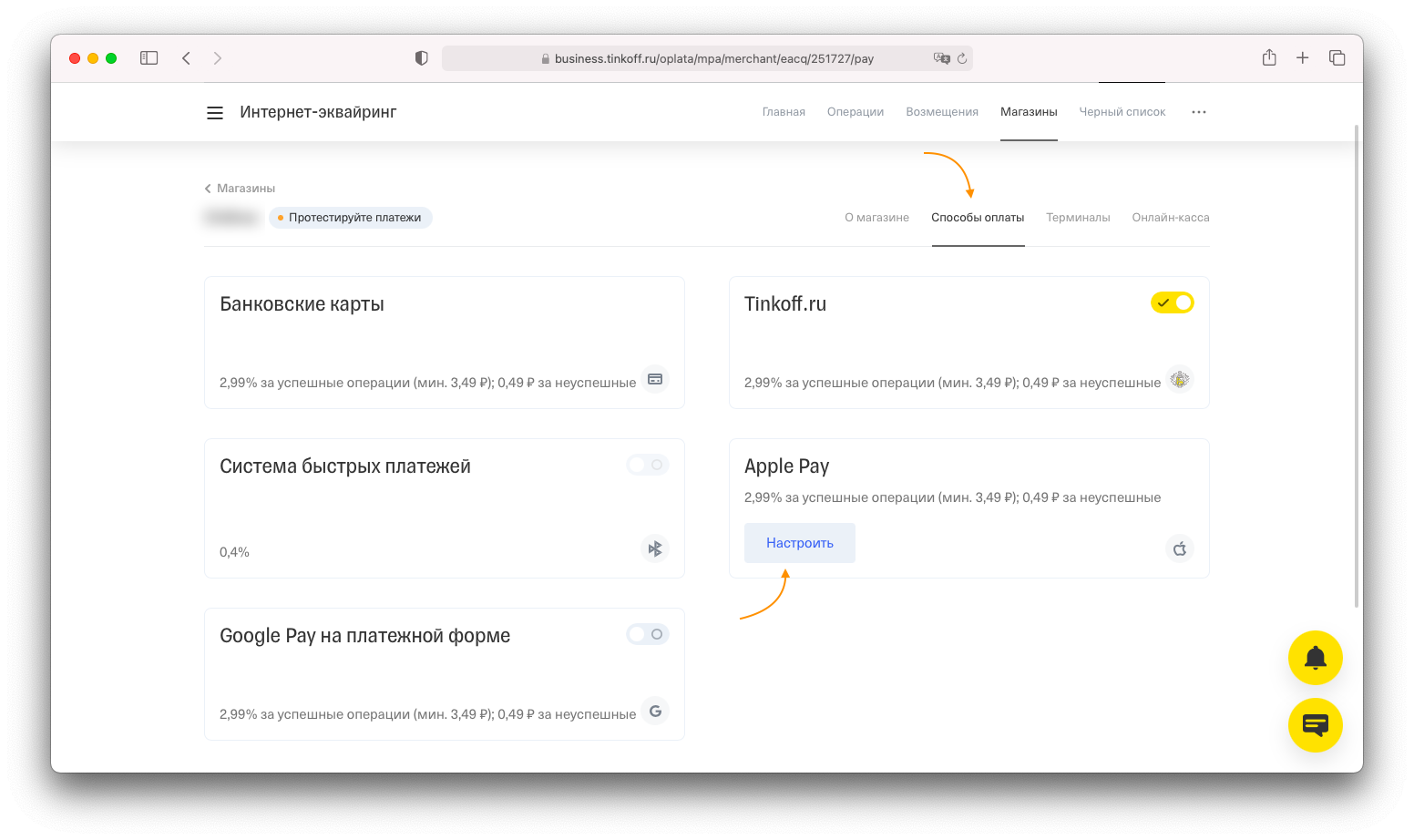Switch to the Онлайн-касса tab

click(x=1171, y=218)
